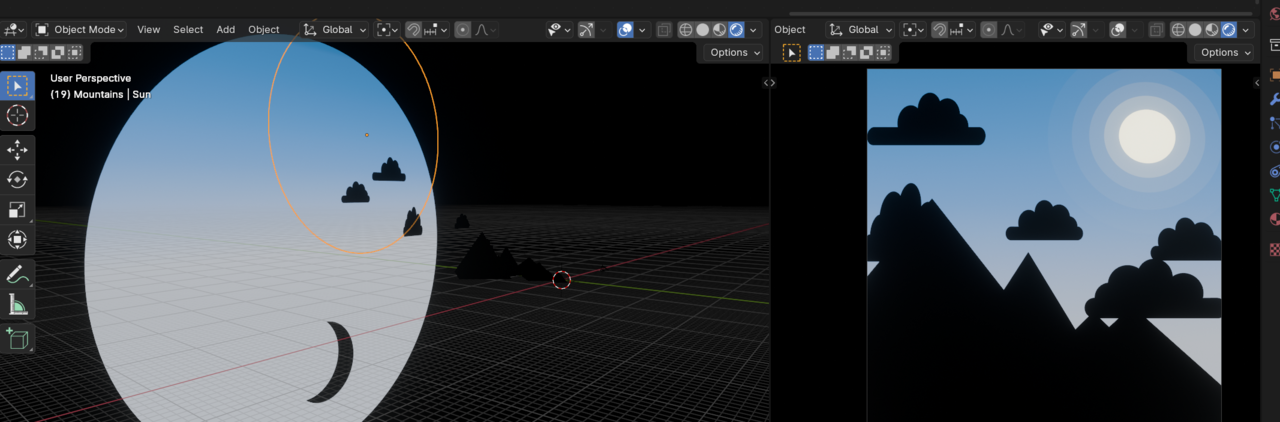Activate the Rotate tool
The image size is (1280, 422).
coord(17,180)
